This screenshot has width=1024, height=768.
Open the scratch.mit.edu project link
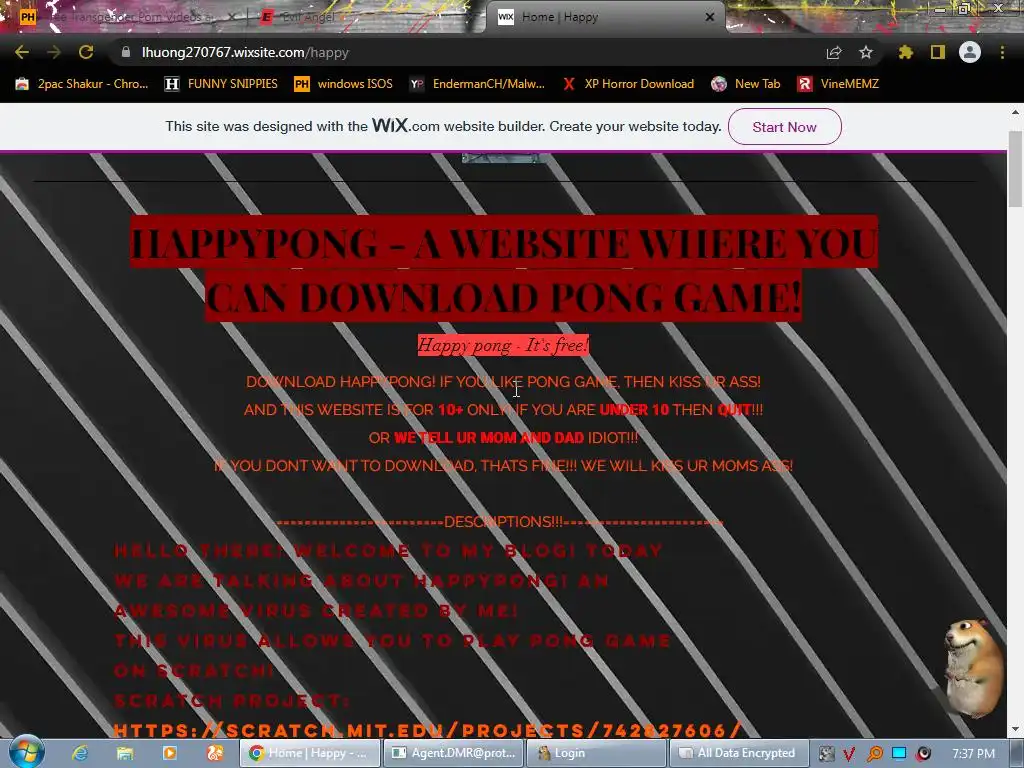[428, 729]
